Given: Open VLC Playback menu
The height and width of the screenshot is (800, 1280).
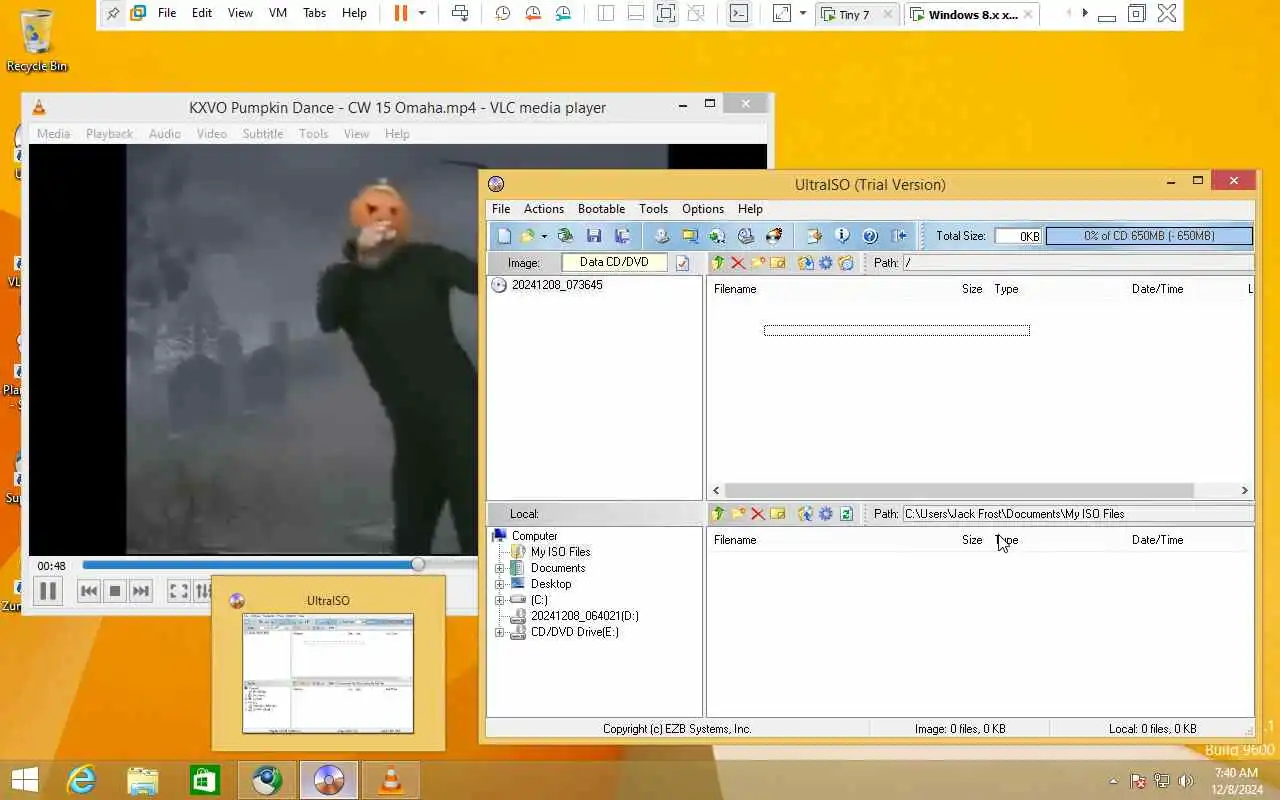Looking at the screenshot, I should [x=109, y=134].
